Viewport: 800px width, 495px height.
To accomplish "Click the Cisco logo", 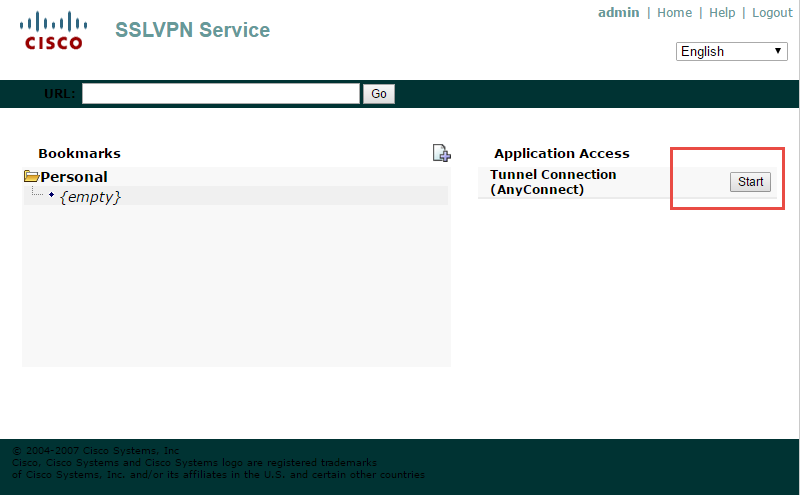I will pyautogui.click(x=53, y=31).
